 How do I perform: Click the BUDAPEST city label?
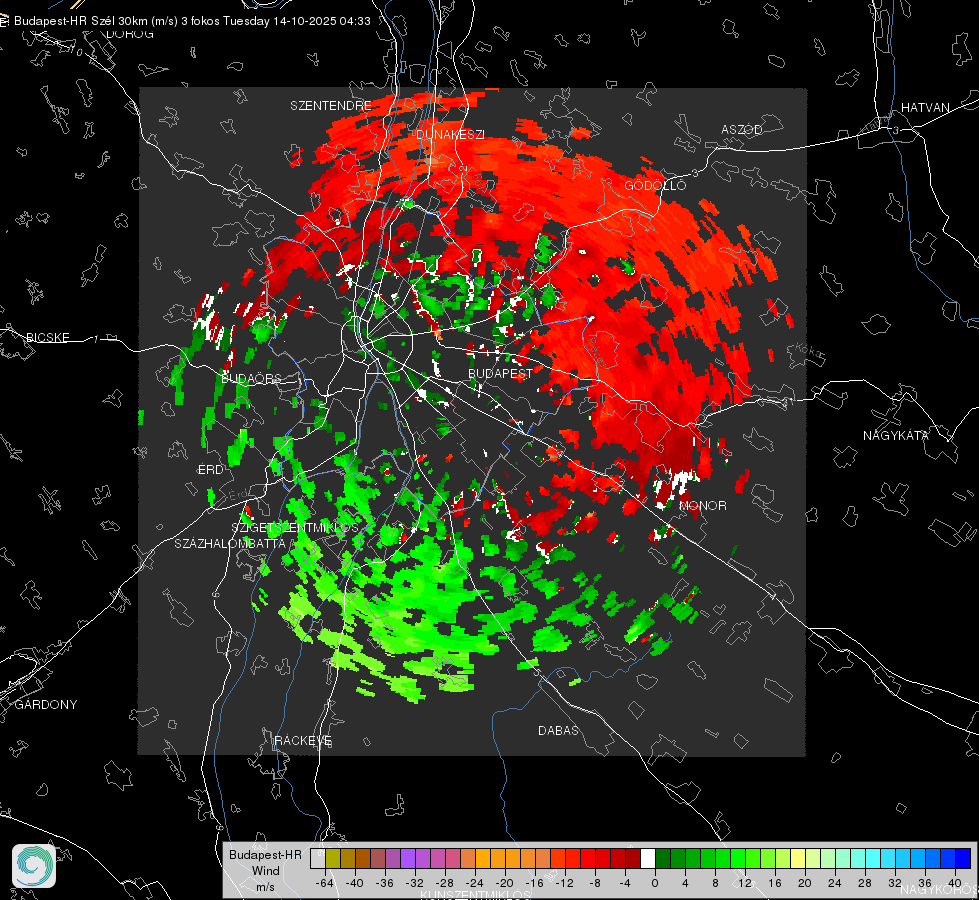pyautogui.click(x=501, y=373)
